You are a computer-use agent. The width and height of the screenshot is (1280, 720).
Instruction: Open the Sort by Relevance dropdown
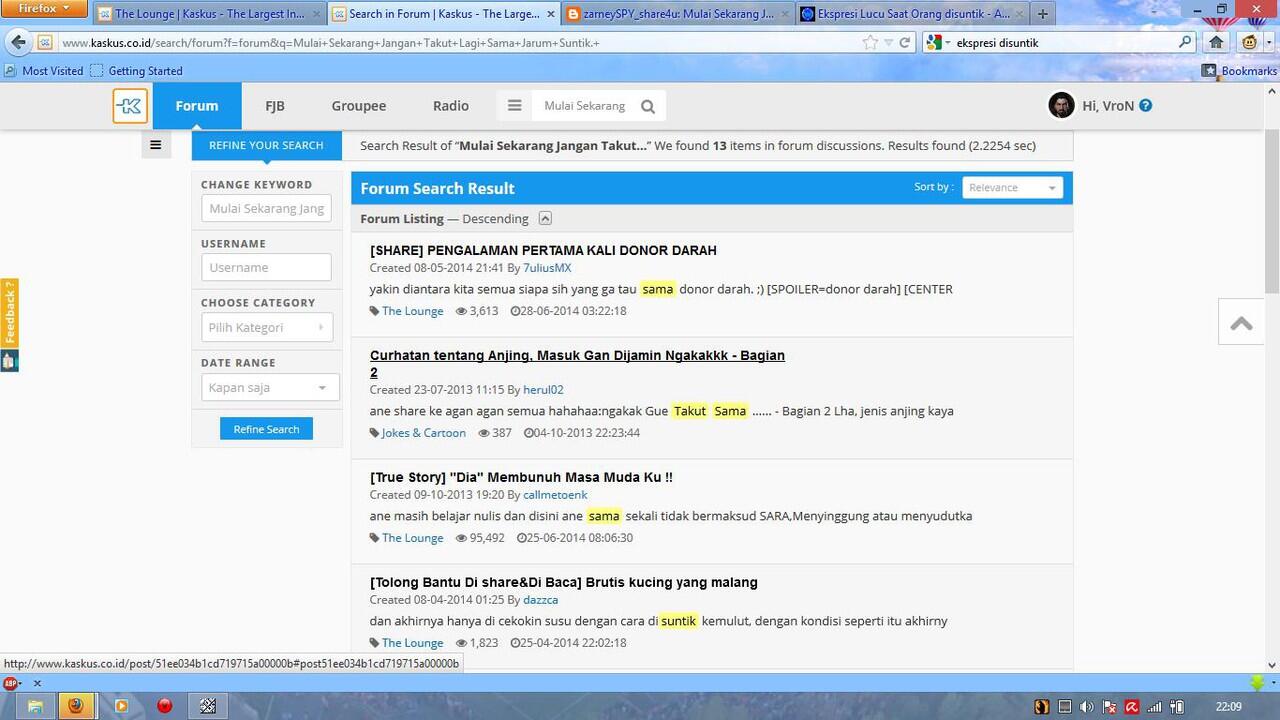1012,187
